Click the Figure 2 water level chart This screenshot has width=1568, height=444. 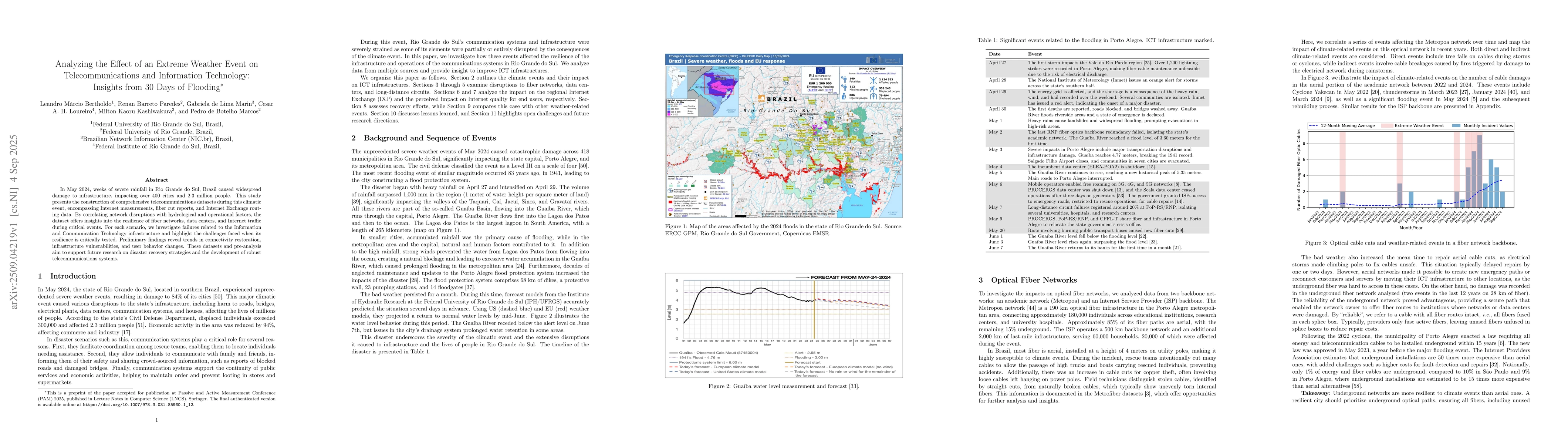[x=784, y=325]
